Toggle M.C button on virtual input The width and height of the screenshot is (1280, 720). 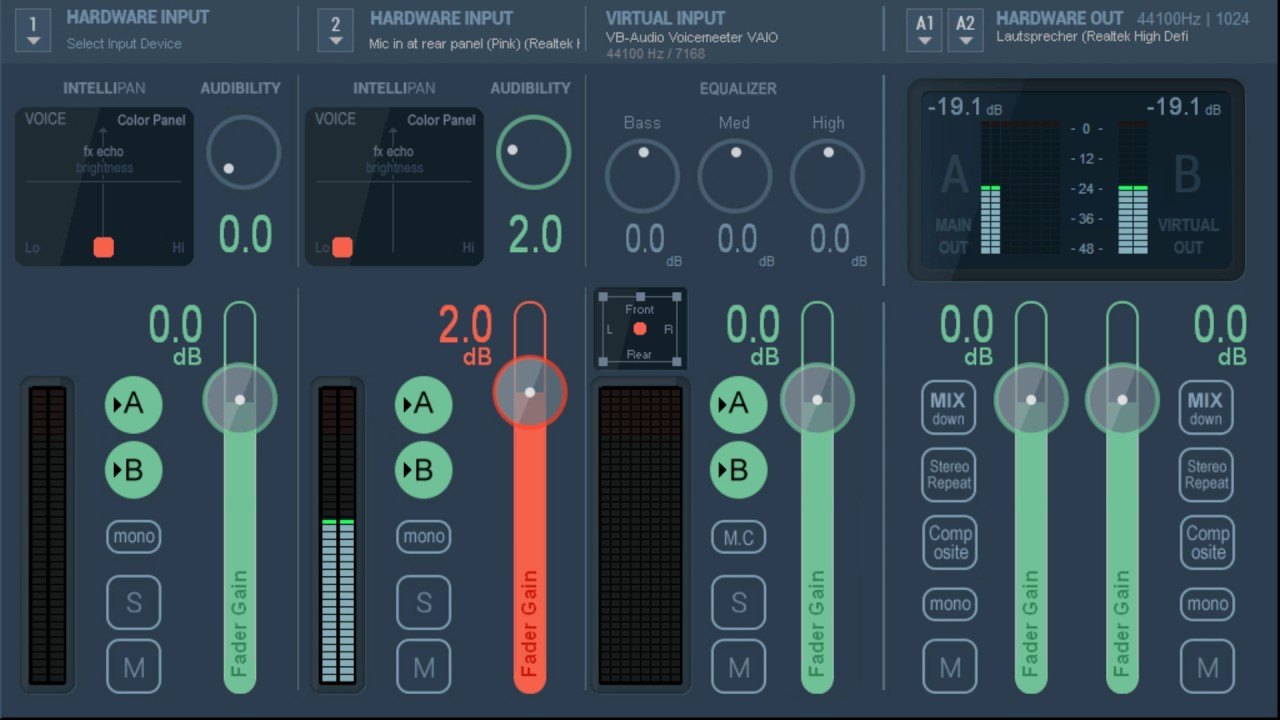coord(739,538)
